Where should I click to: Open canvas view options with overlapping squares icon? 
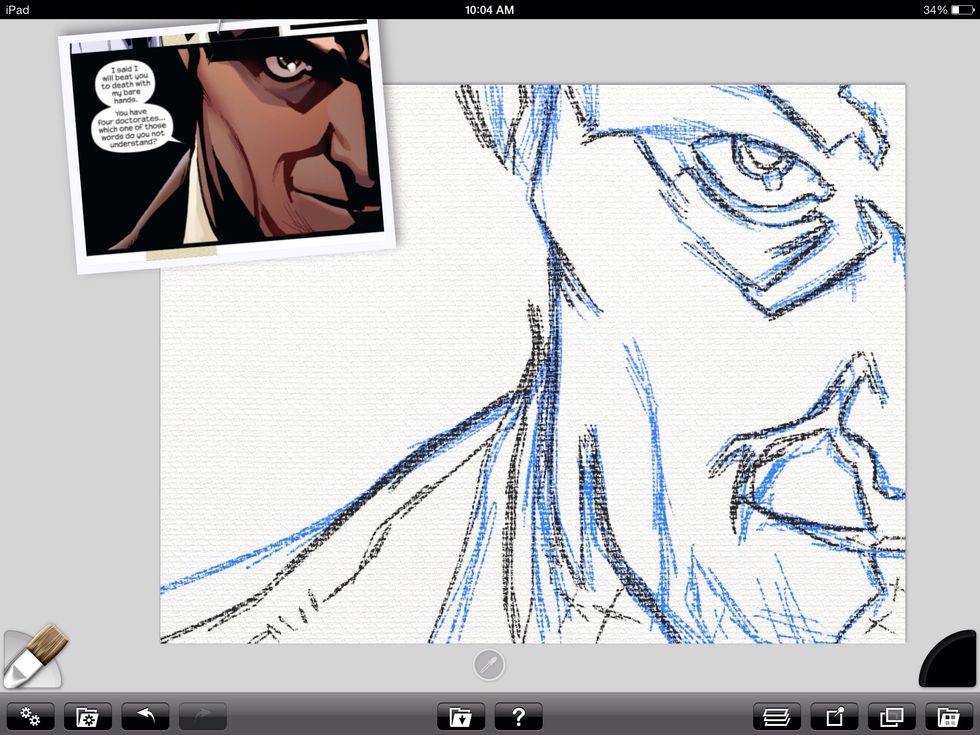[891, 716]
